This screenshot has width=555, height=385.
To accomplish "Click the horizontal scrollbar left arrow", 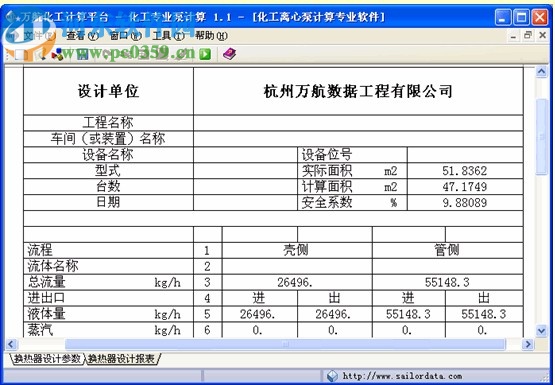I will (x=11, y=344).
